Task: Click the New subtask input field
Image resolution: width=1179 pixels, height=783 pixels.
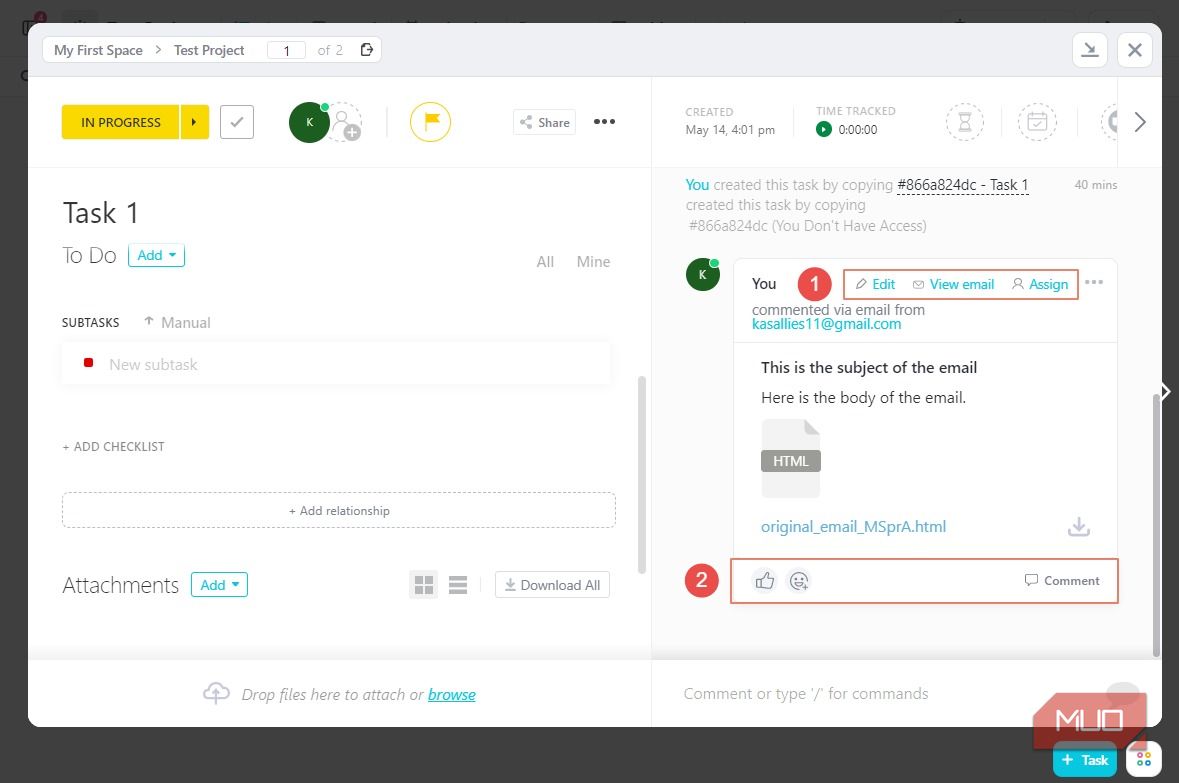Action: click(x=336, y=364)
